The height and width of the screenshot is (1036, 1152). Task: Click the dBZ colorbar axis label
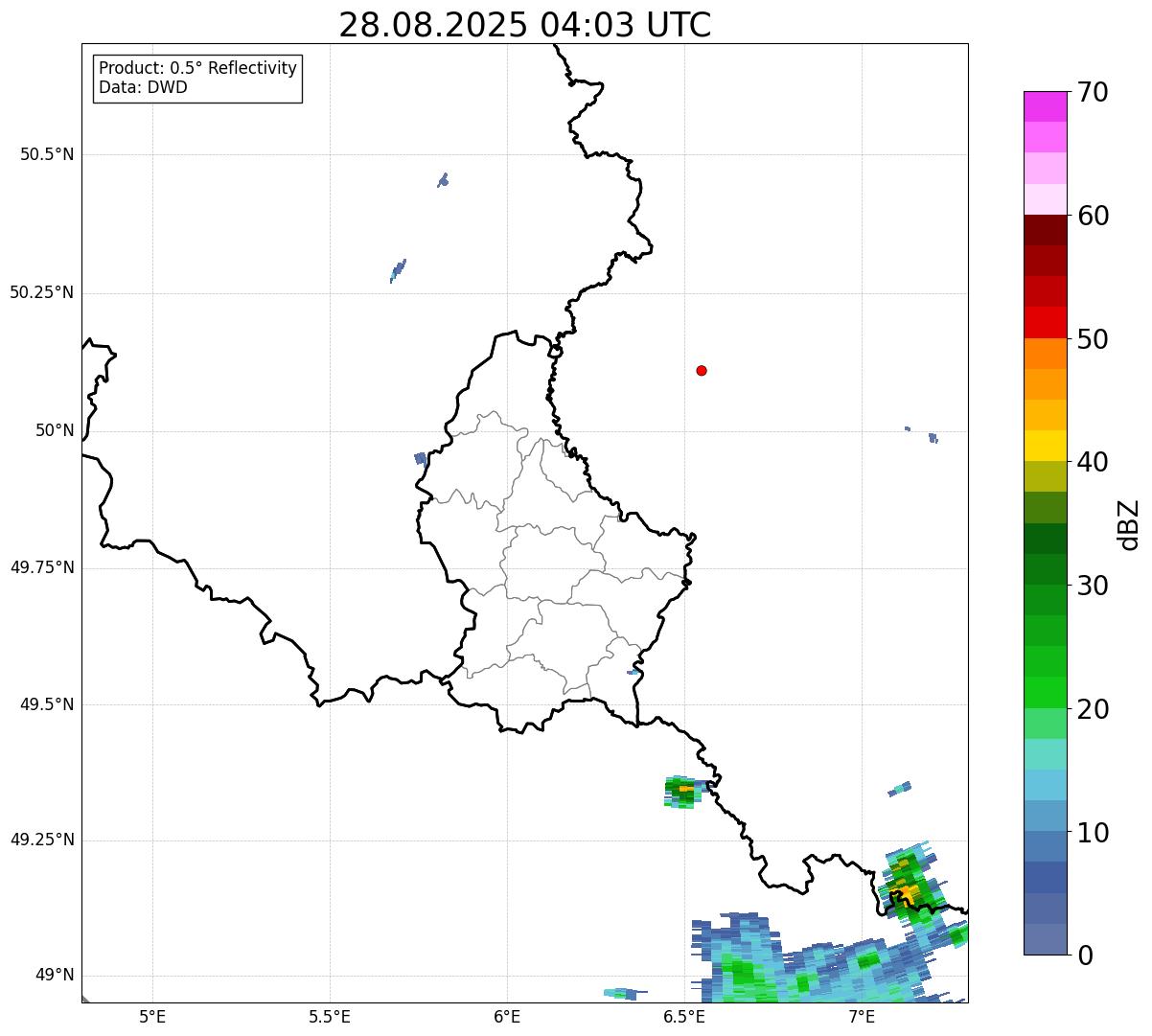(x=1129, y=524)
